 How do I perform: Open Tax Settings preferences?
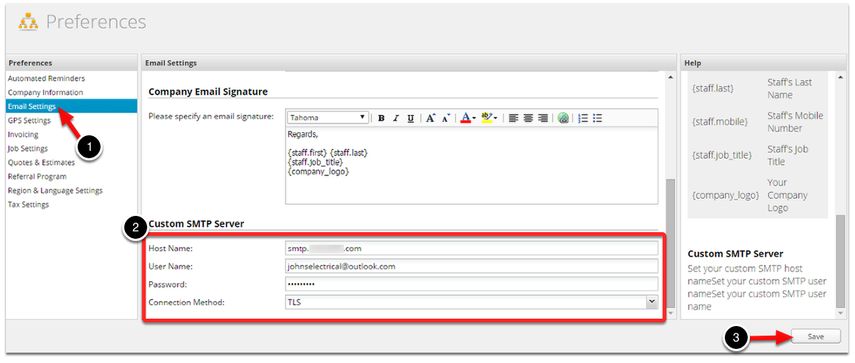coord(28,204)
